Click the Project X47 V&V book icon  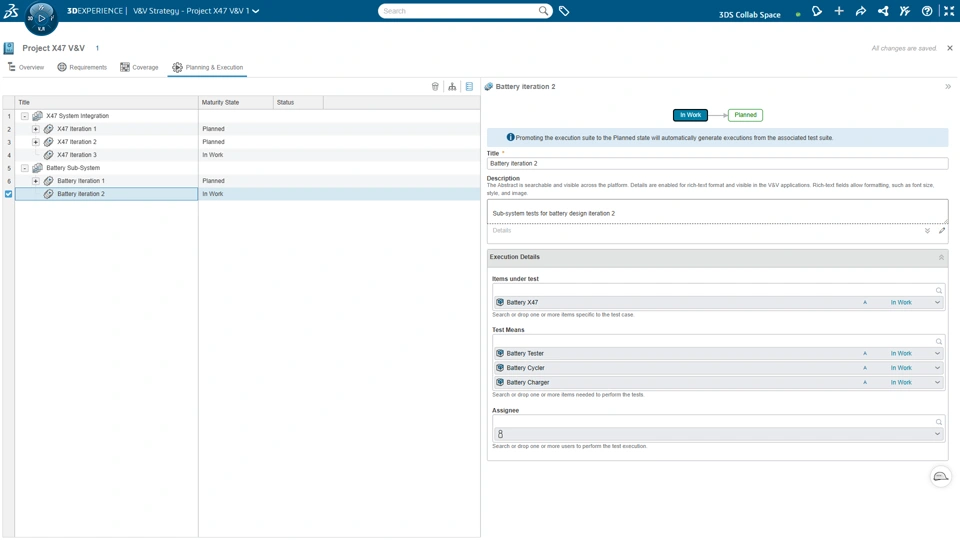click(9, 48)
